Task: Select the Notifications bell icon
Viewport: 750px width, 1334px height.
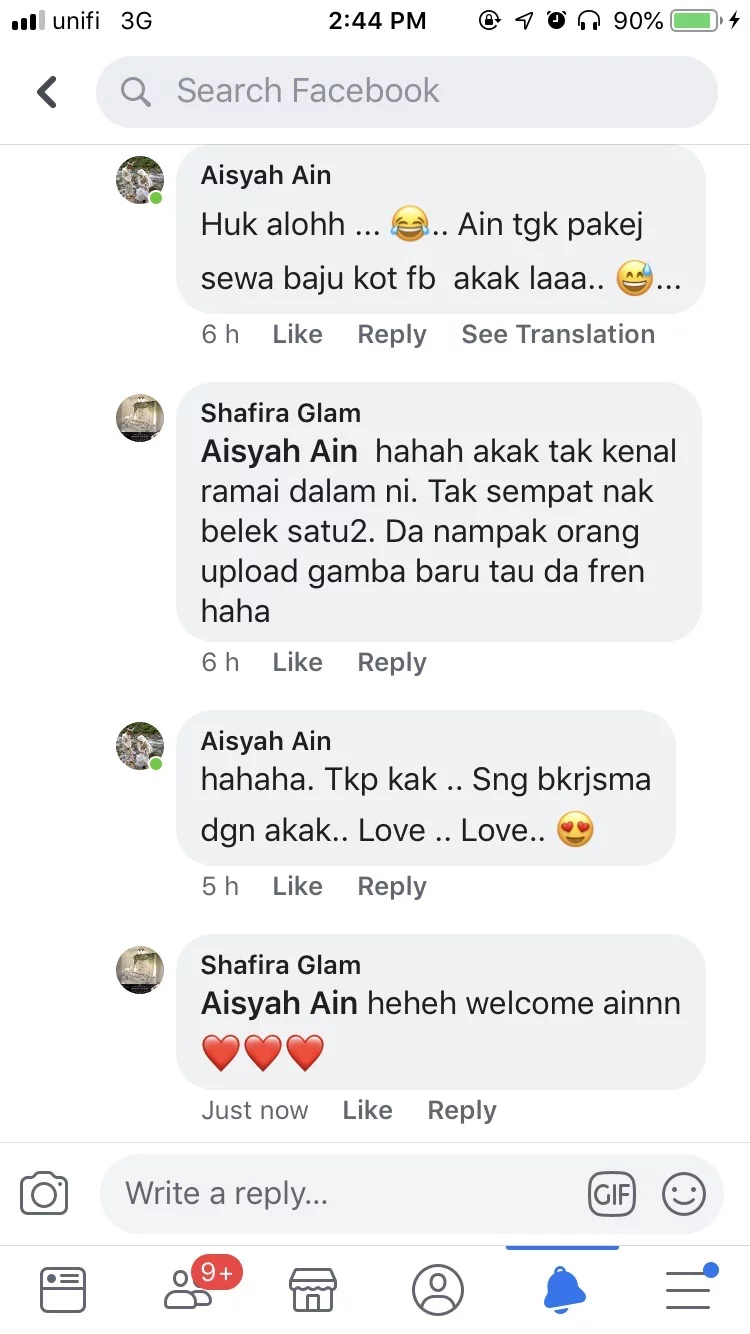Action: 563,1289
